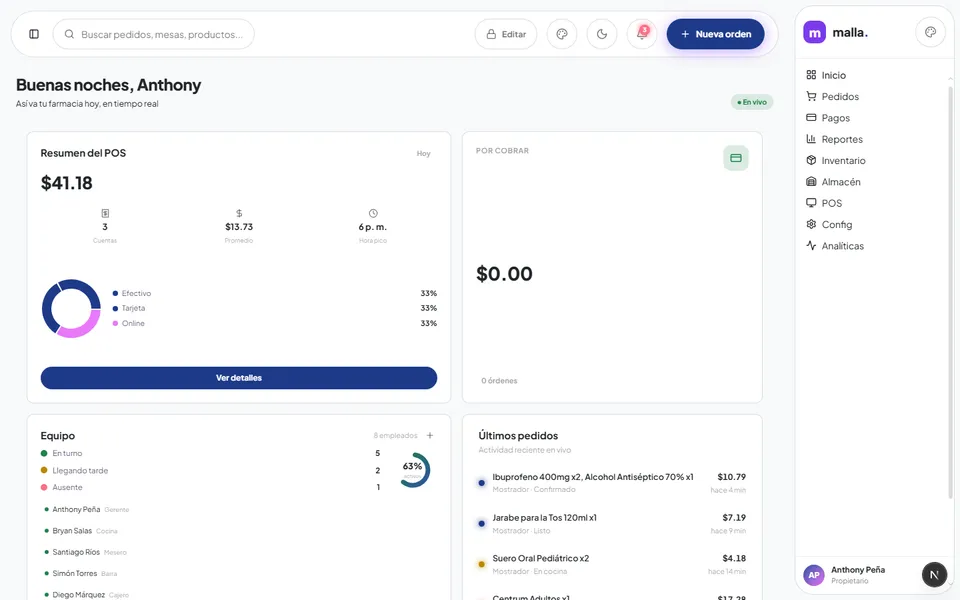This screenshot has height=600, width=960.
Task: Open the Ibuprofeno 400mg order
Action: [x=612, y=482]
